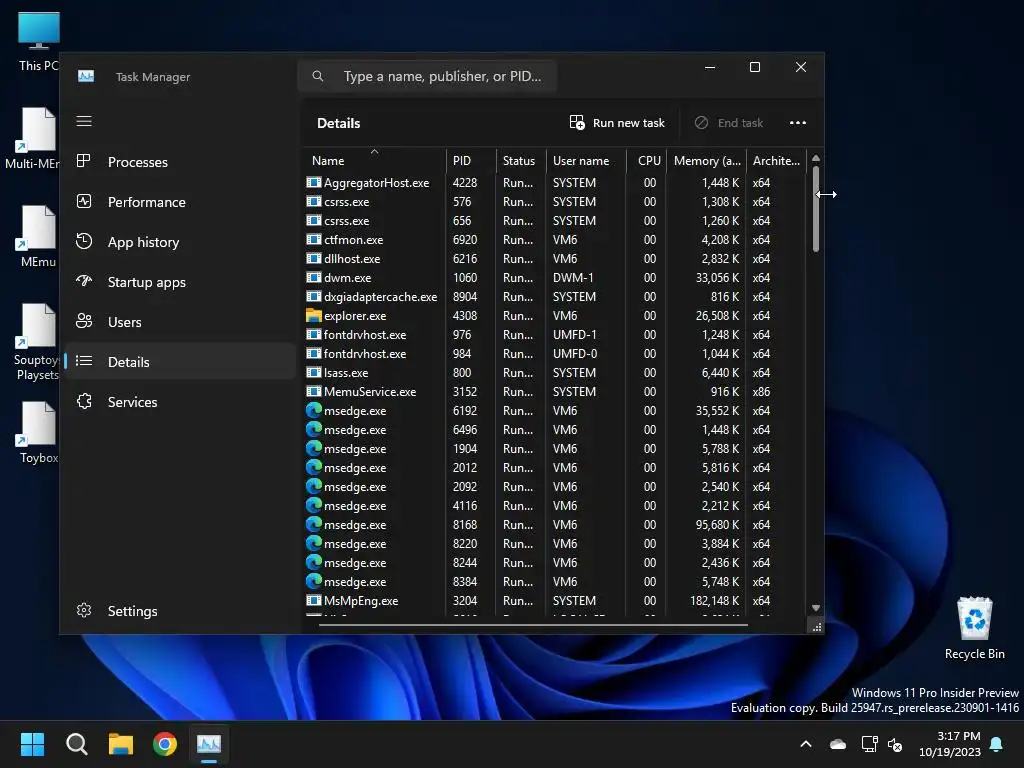Click the 182,148 K memory value

[715, 600]
